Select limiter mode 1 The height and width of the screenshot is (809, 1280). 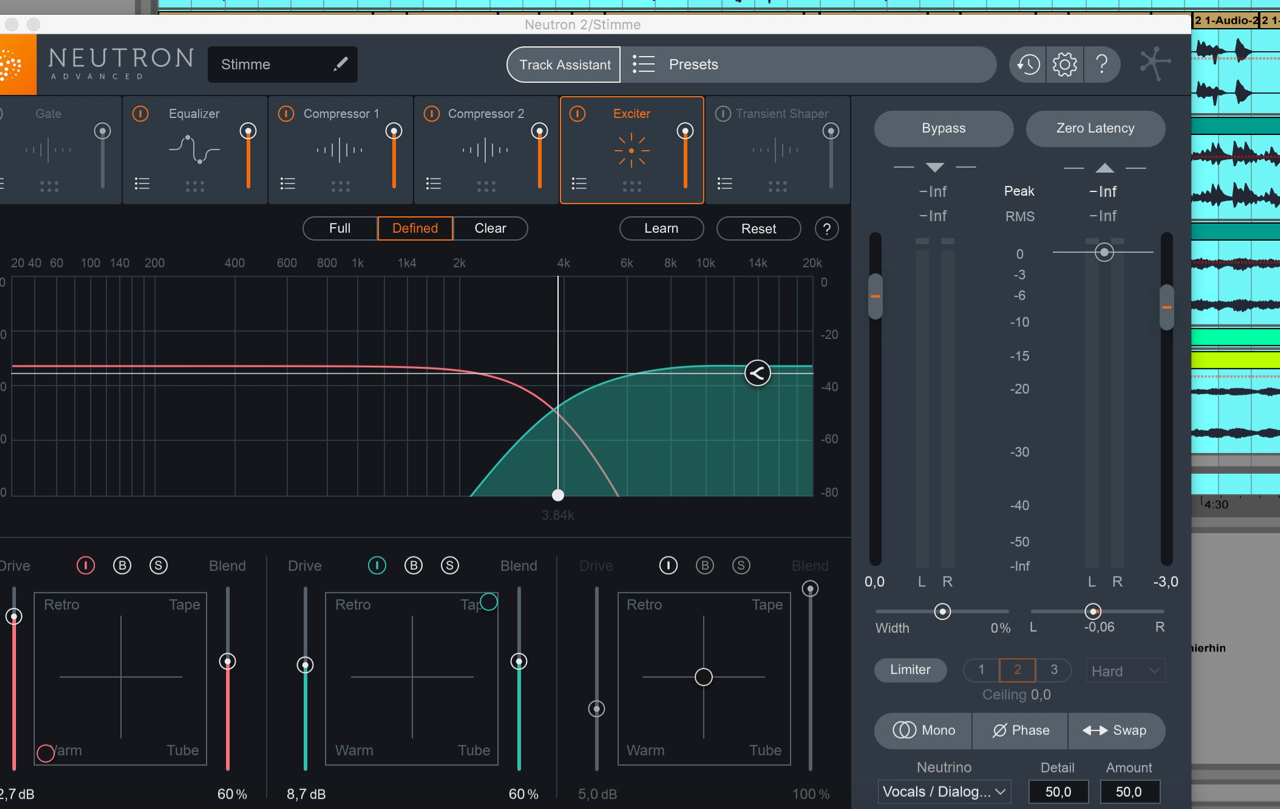(x=981, y=670)
